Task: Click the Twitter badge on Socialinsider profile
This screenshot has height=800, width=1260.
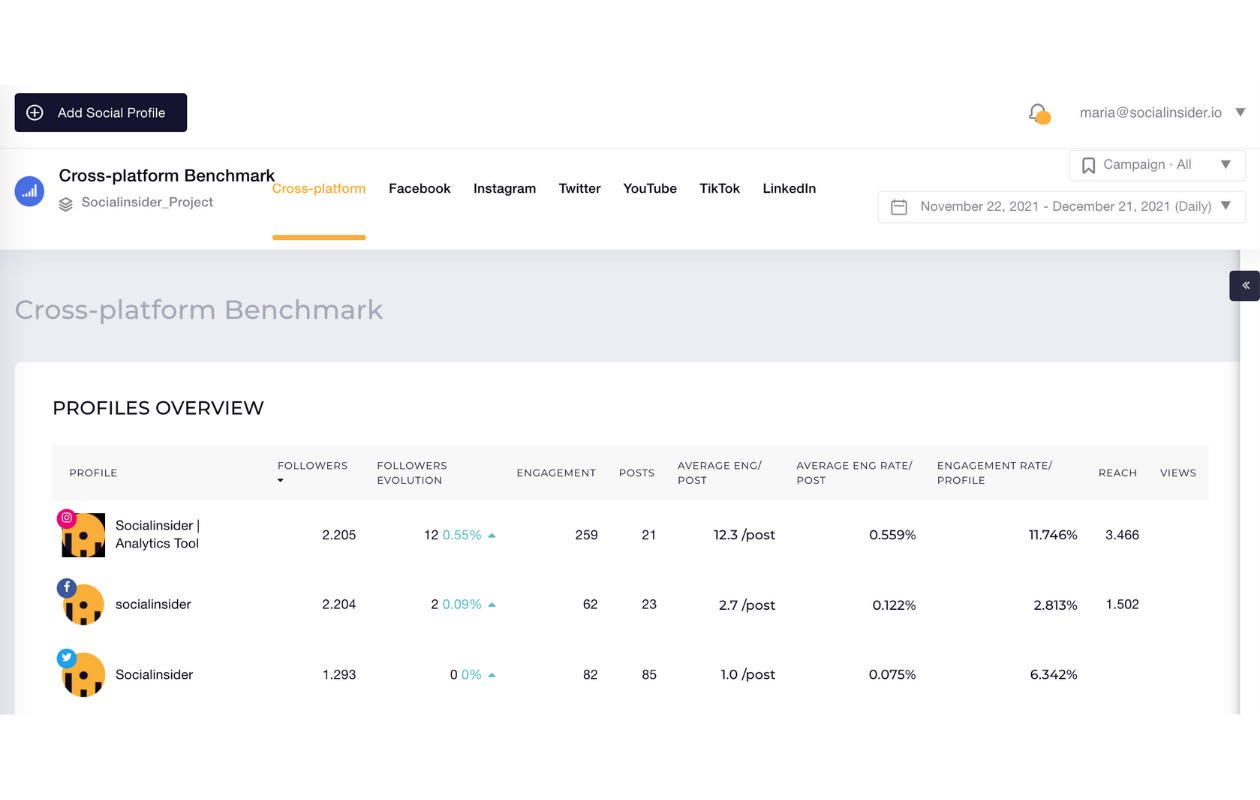Action: tap(67, 657)
